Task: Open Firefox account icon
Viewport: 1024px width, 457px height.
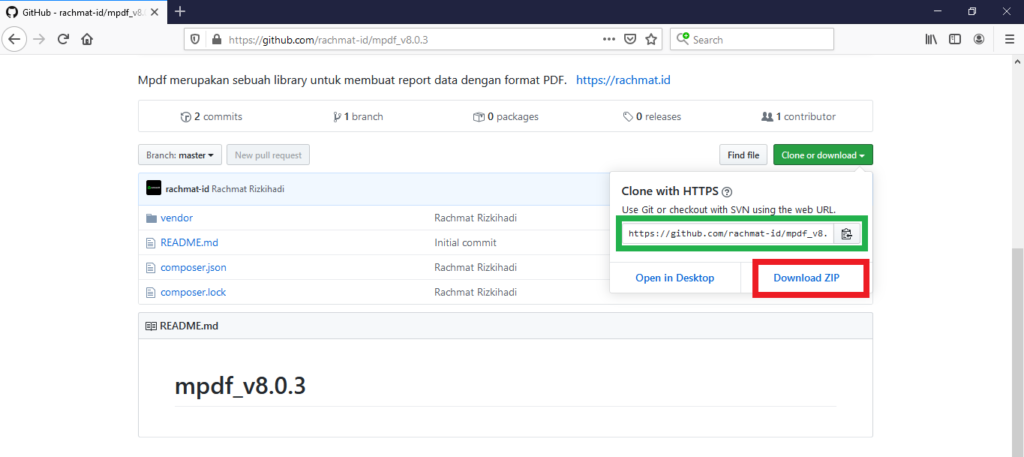Action: [x=979, y=39]
